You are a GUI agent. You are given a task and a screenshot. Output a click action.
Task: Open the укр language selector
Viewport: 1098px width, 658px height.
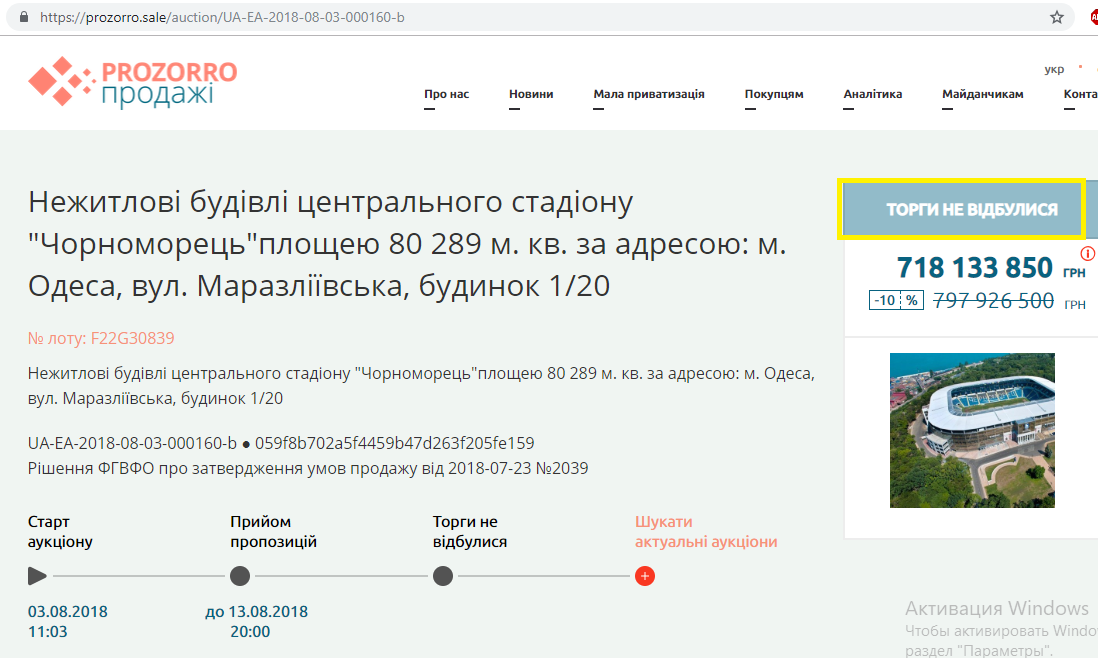pyautogui.click(x=1055, y=68)
